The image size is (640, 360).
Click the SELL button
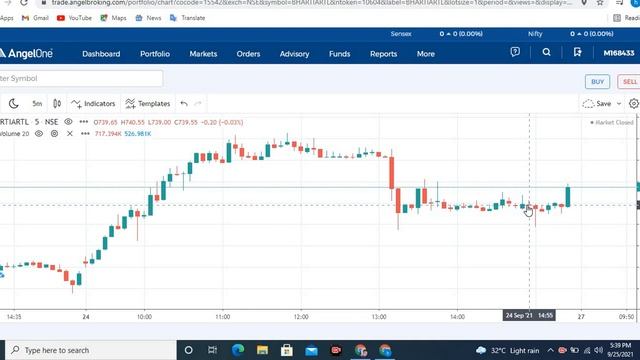pyautogui.click(x=629, y=82)
